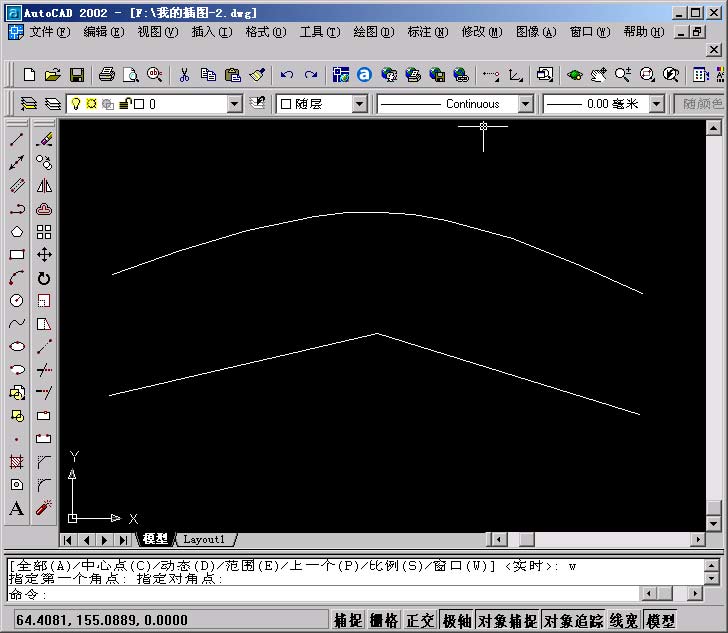Image resolution: width=728 pixels, height=633 pixels.
Task: Select the Rotate tool
Action: (44, 278)
